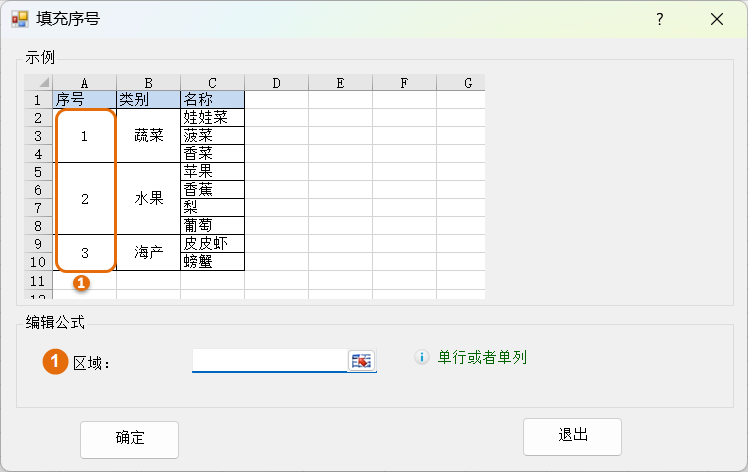The height and width of the screenshot is (472, 748).
Task: Click the 区域 label text
Action: pos(92,362)
